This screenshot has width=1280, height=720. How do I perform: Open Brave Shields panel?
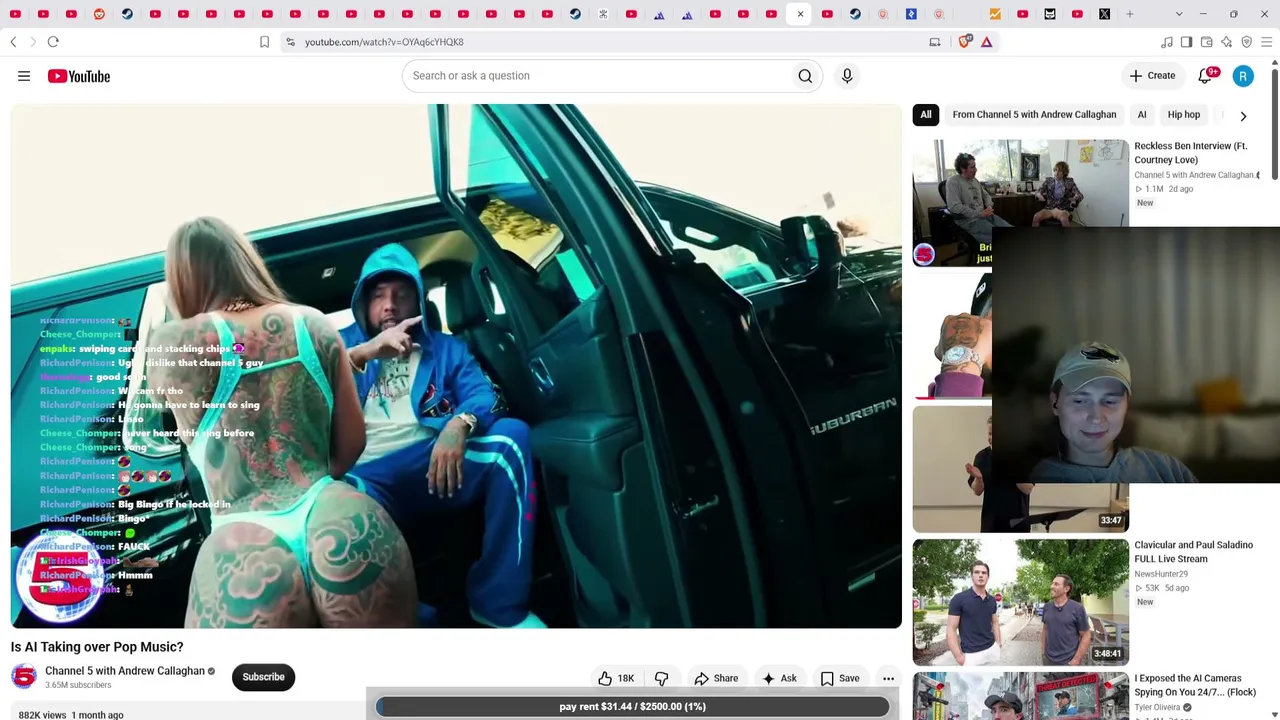click(965, 42)
